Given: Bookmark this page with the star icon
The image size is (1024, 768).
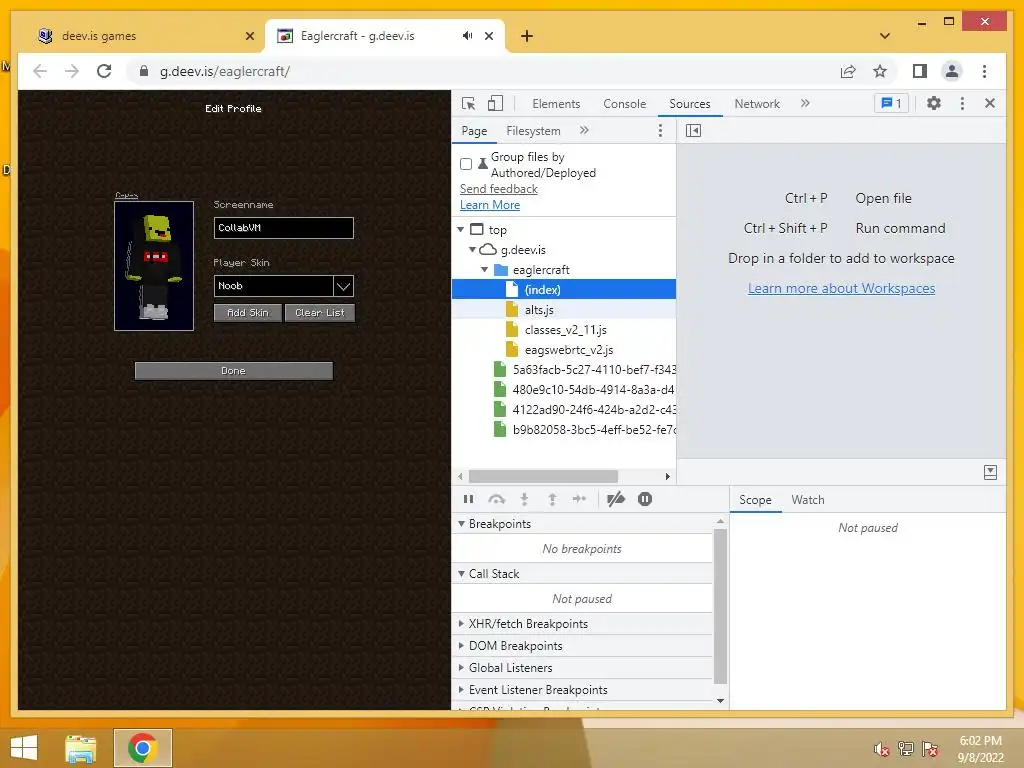Looking at the screenshot, I should pyautogui.click(x=880, y=71).
